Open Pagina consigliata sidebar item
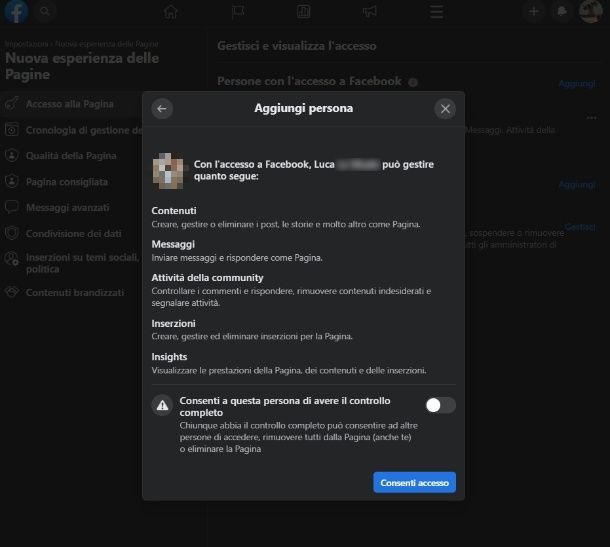Screen dimensions: 610x547 point(72,182)
